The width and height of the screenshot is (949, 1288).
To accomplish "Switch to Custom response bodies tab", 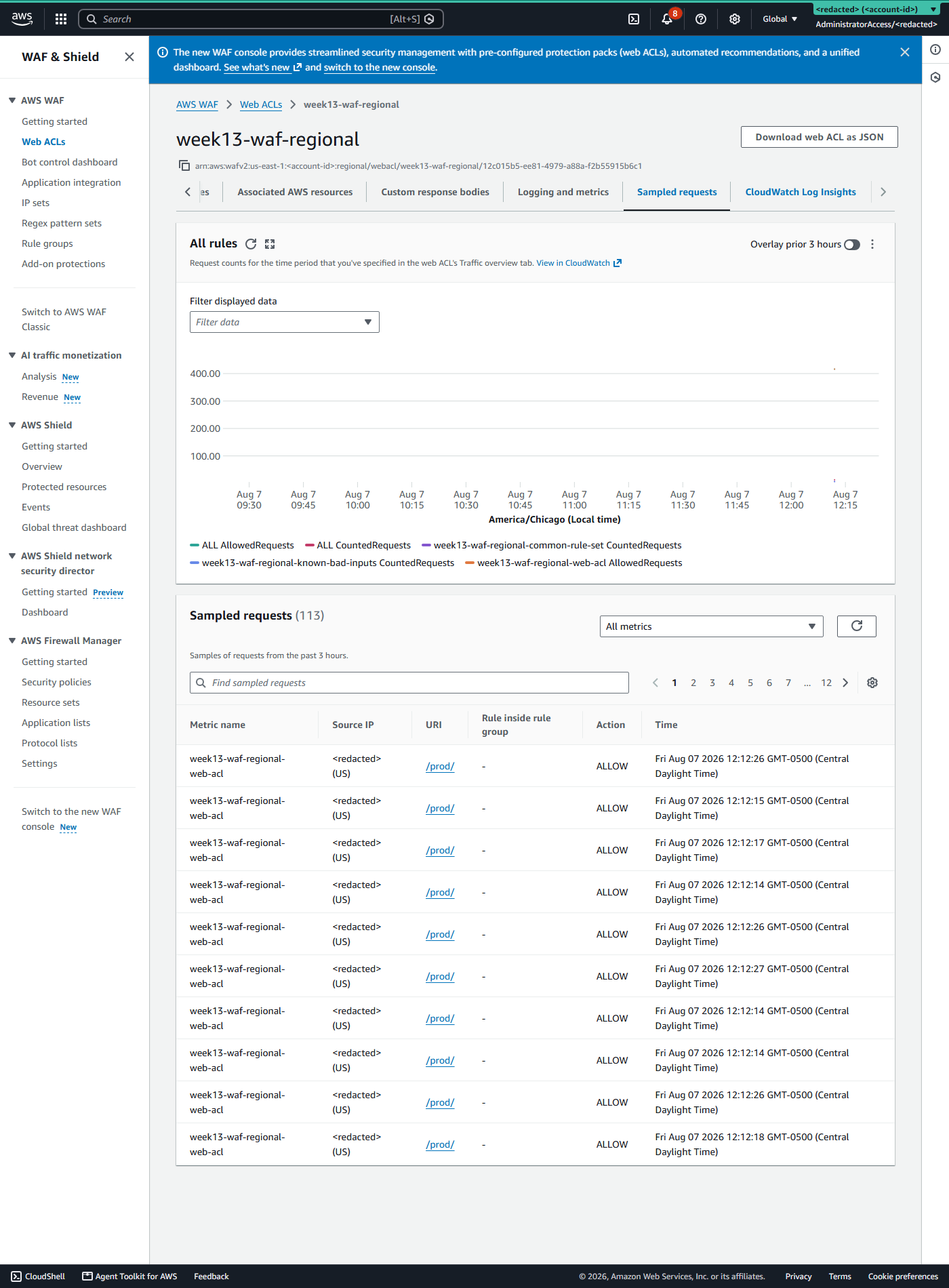I will coord(435,192).
